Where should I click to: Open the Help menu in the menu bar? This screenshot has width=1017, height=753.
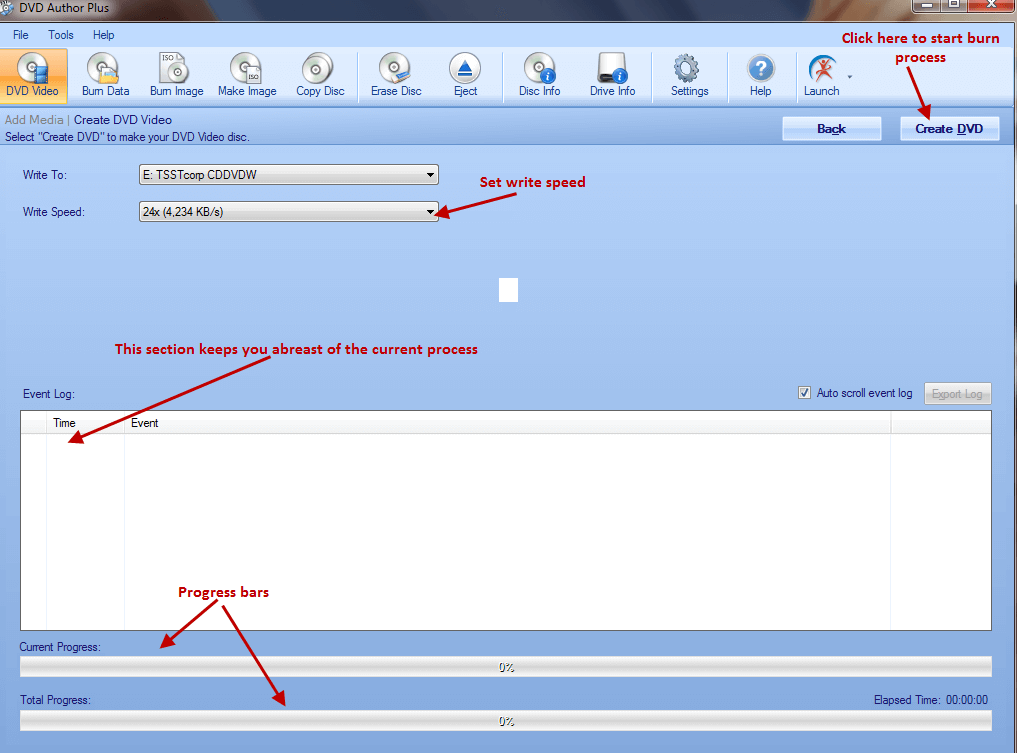[x=103, y=35]
